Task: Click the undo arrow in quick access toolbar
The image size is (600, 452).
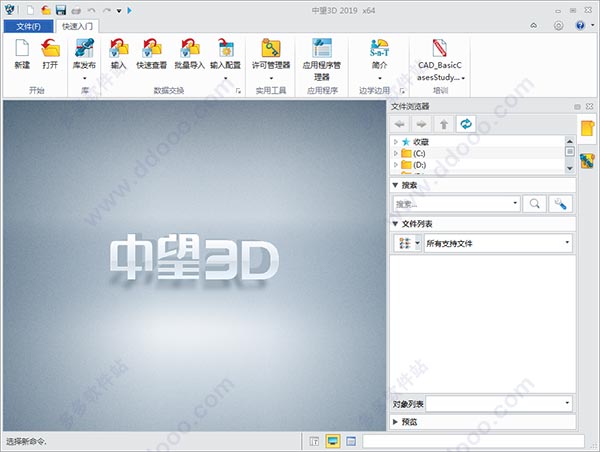Action: pyautogui.click(x=91, y=11)
